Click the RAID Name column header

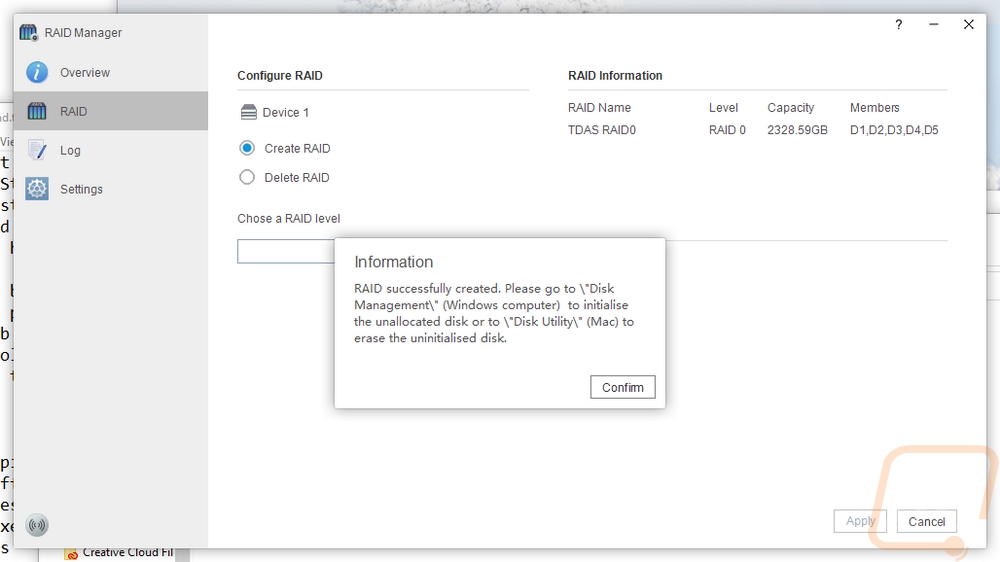[599, 108]
